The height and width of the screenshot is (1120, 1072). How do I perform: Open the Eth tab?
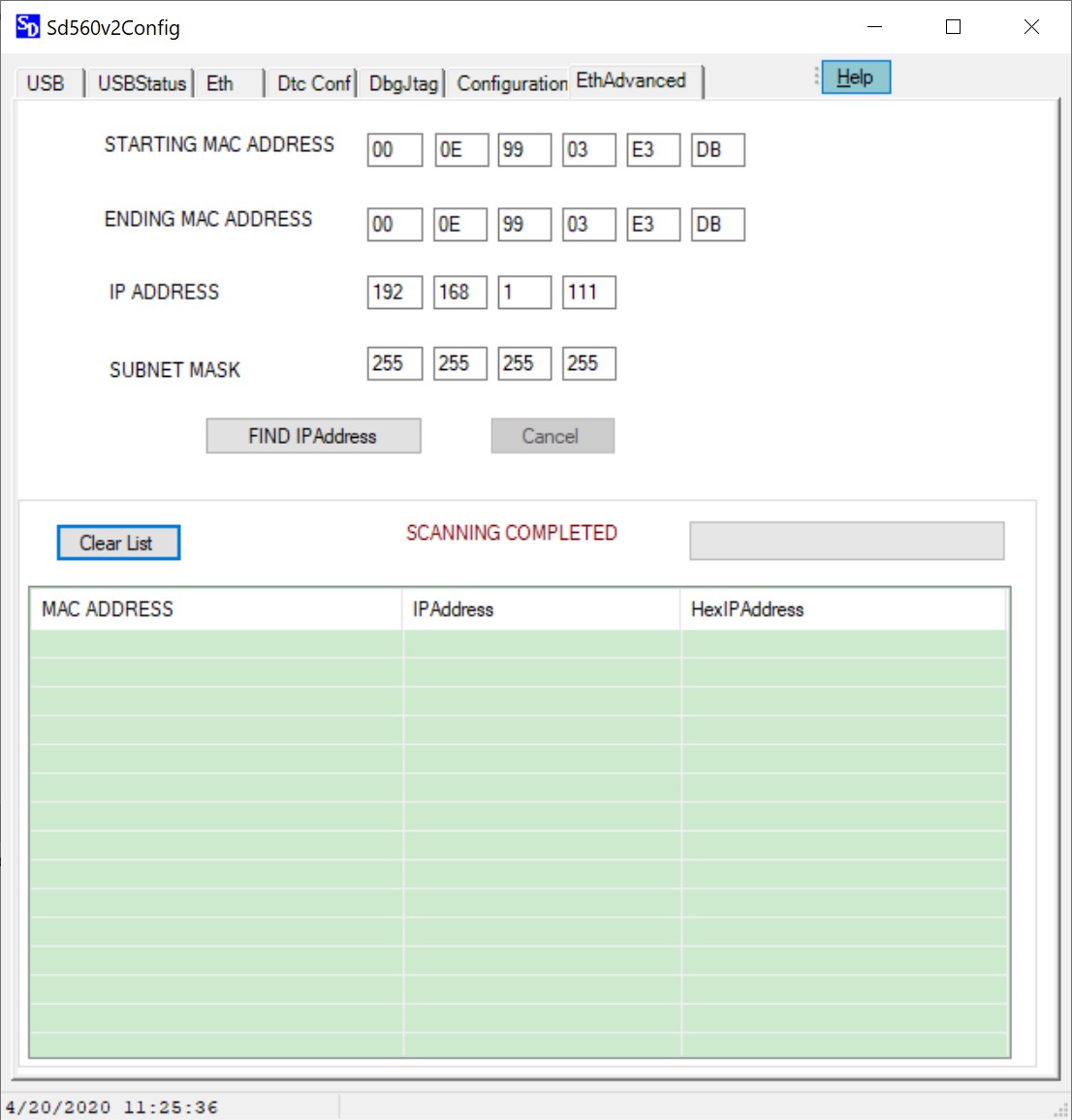click(x=220, y=83)
